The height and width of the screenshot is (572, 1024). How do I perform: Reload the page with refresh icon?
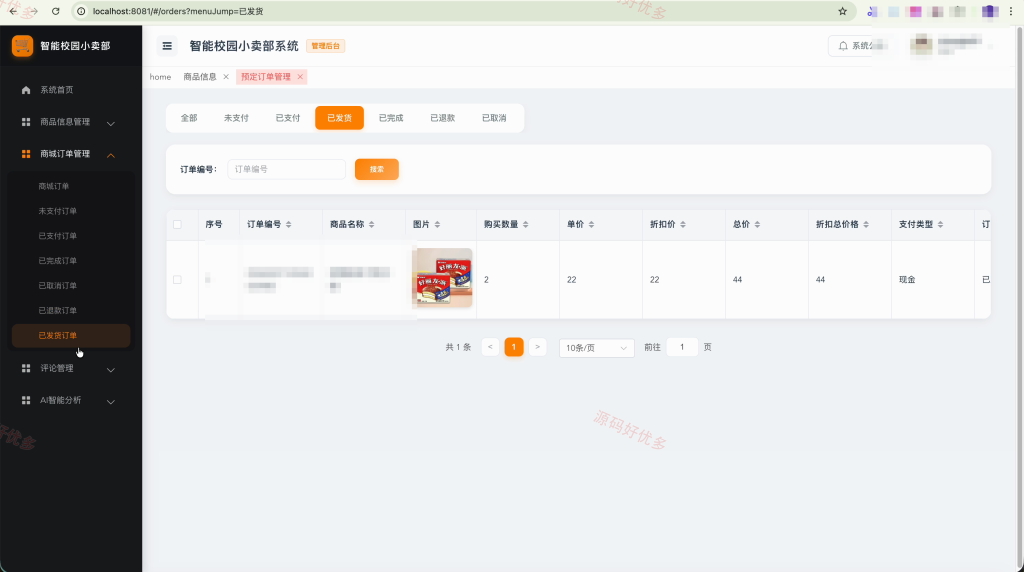(x=56, y=11)
